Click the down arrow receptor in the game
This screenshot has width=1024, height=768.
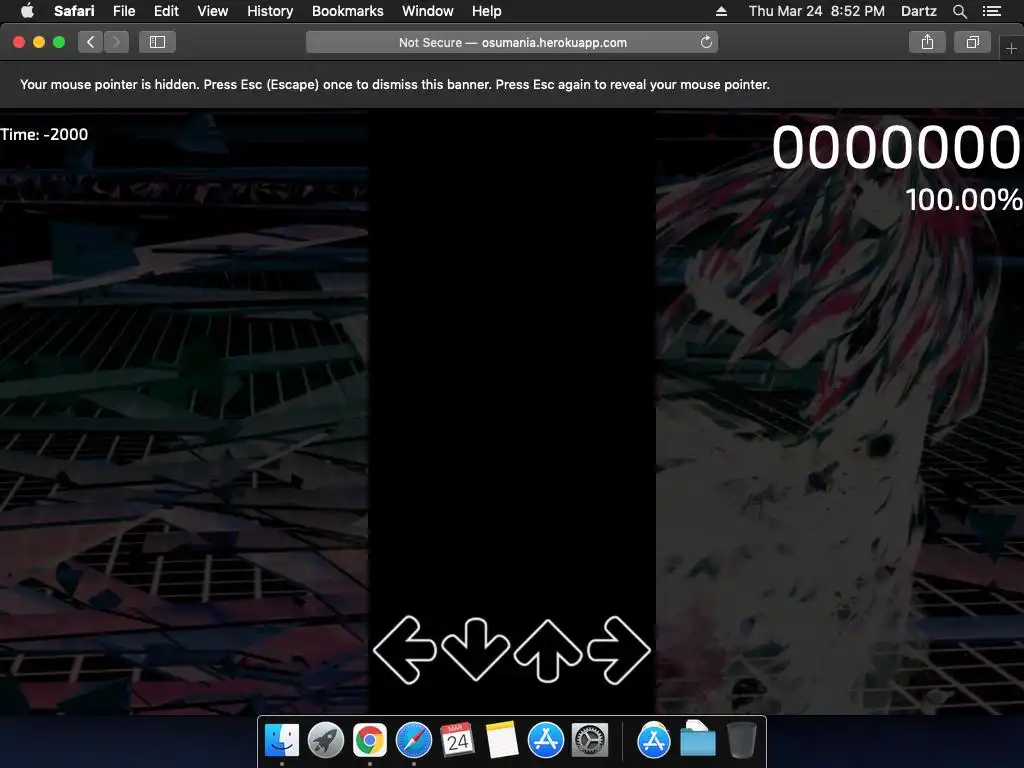click(x=475, y=649)
